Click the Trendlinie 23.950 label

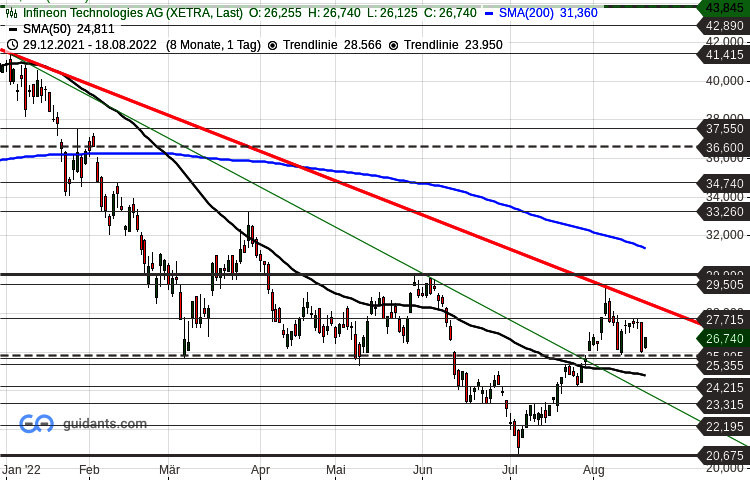pyautogui.click(x=453, y=45)
